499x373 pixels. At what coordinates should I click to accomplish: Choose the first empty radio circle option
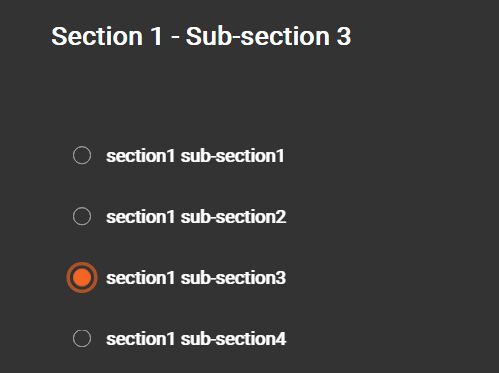point(82,155)
